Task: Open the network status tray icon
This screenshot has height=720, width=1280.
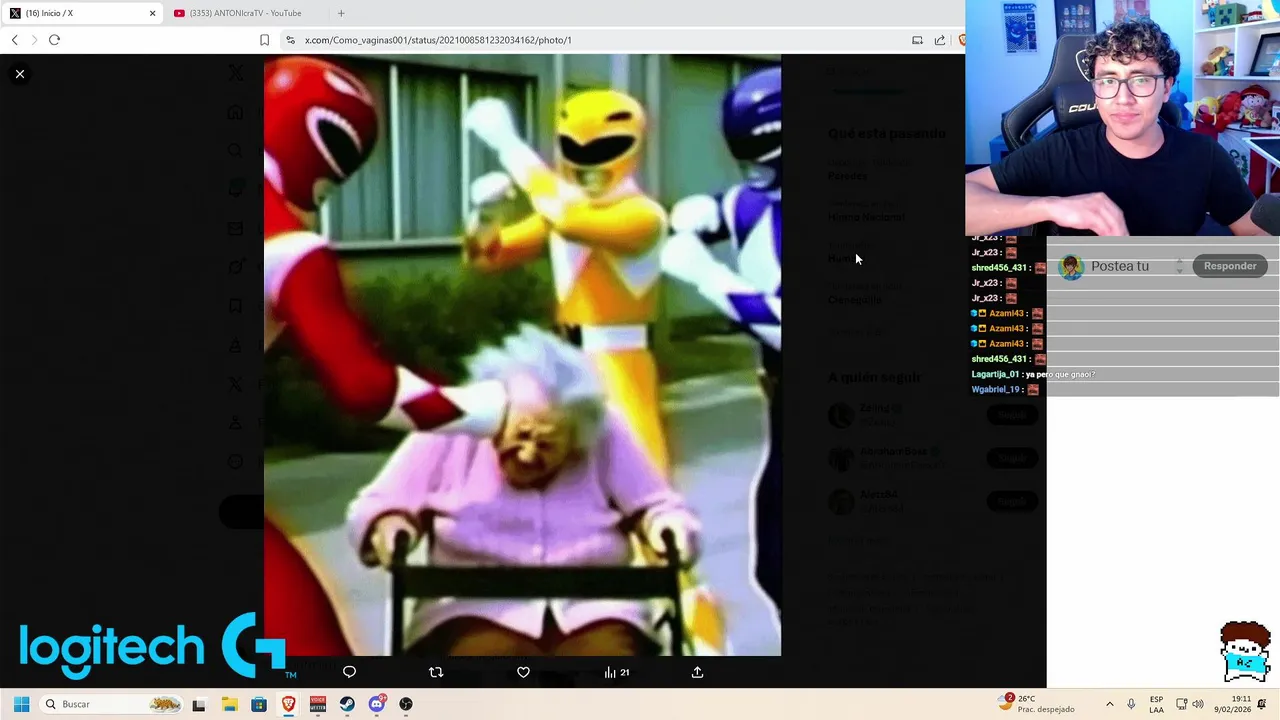Action: [1181, 704]
